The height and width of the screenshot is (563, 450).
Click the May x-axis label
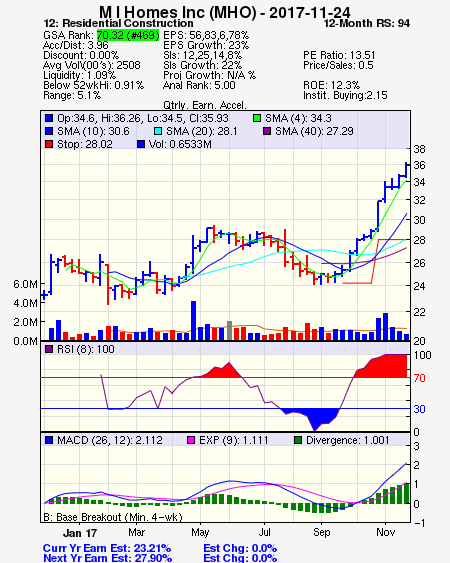coord(200,532)
